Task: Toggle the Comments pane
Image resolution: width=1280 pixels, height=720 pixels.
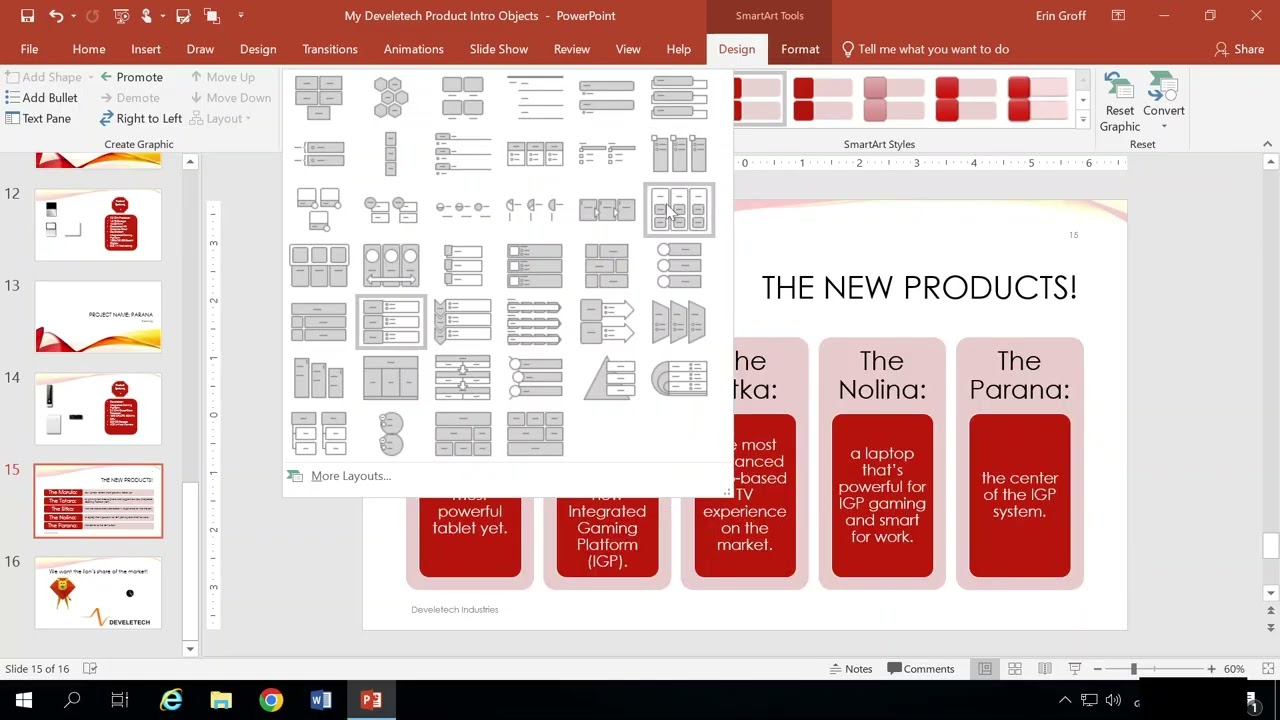Action: pyautogui.click(x=921, y=669)
